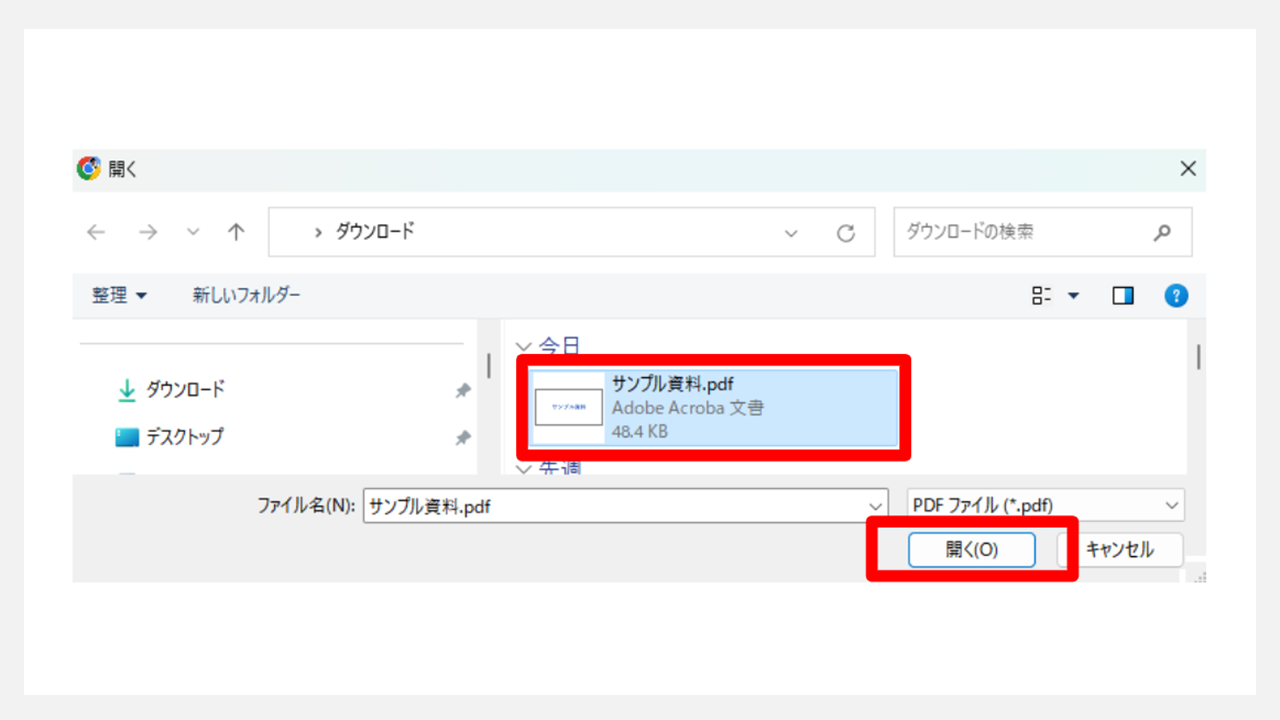
Task: Close the 開く dialog window
Action: point(1188,169)
